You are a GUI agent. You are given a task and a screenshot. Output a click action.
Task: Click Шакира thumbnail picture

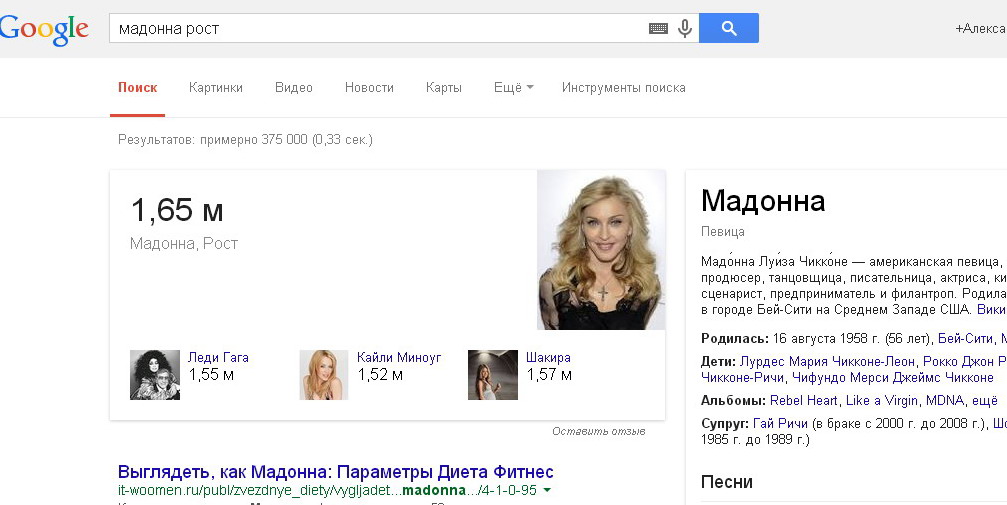pyautogui.click(x=493, y=375)
